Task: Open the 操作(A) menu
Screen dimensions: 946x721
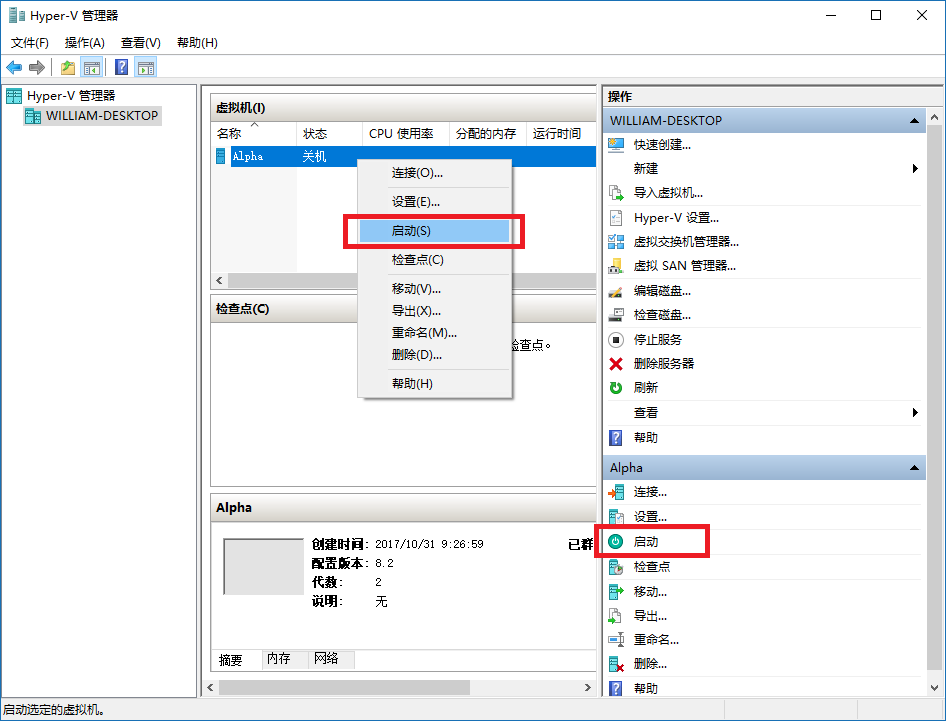Action: point(84,42)
